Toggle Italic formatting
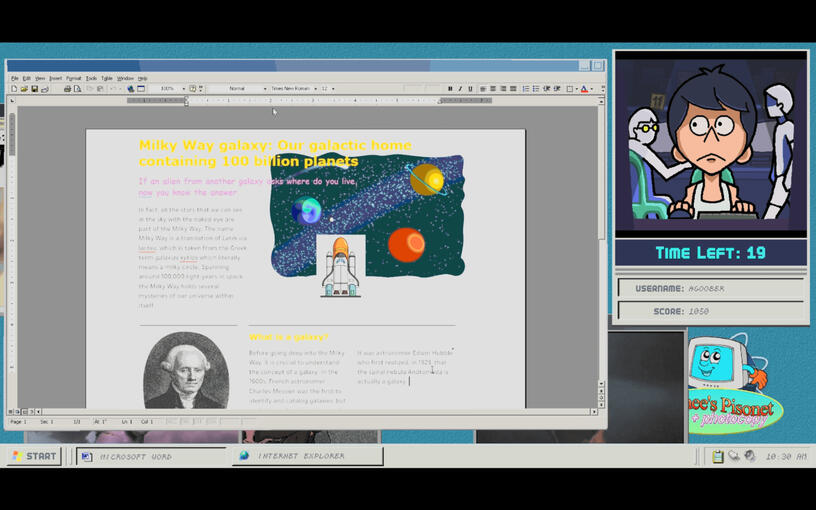 [460, 89]
